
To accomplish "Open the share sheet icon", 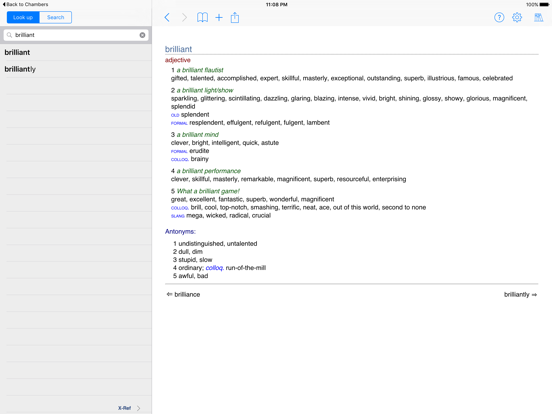I will pyautogui.click(x=235, y=17).
